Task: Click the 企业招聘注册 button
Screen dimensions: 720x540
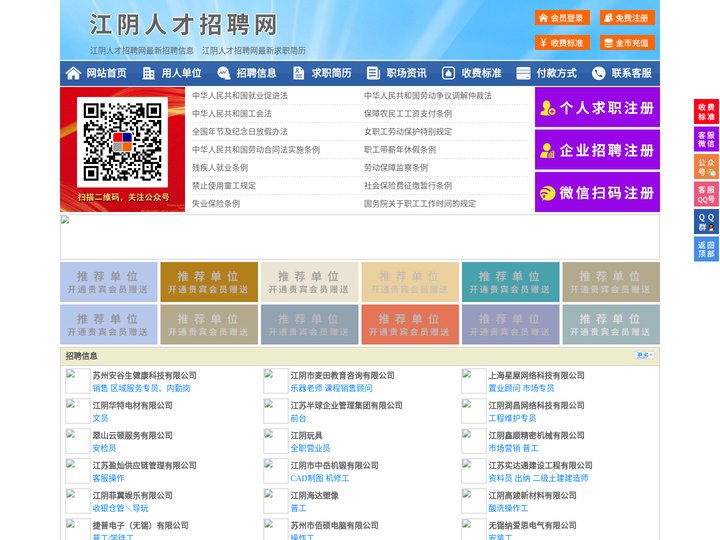Action: (x=597, y=150)
